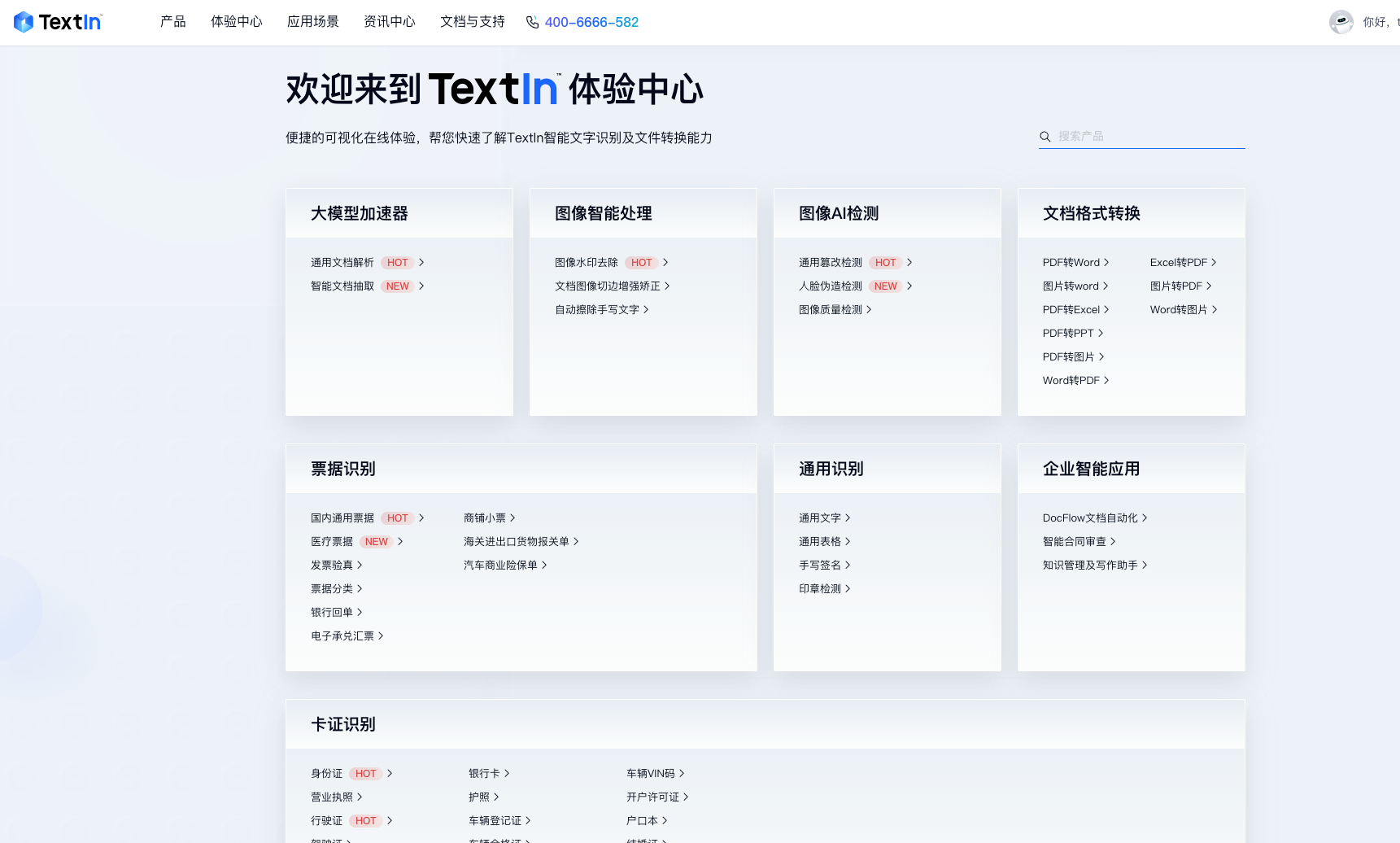Open PDF转Excel conversion

pos(1071,310)
